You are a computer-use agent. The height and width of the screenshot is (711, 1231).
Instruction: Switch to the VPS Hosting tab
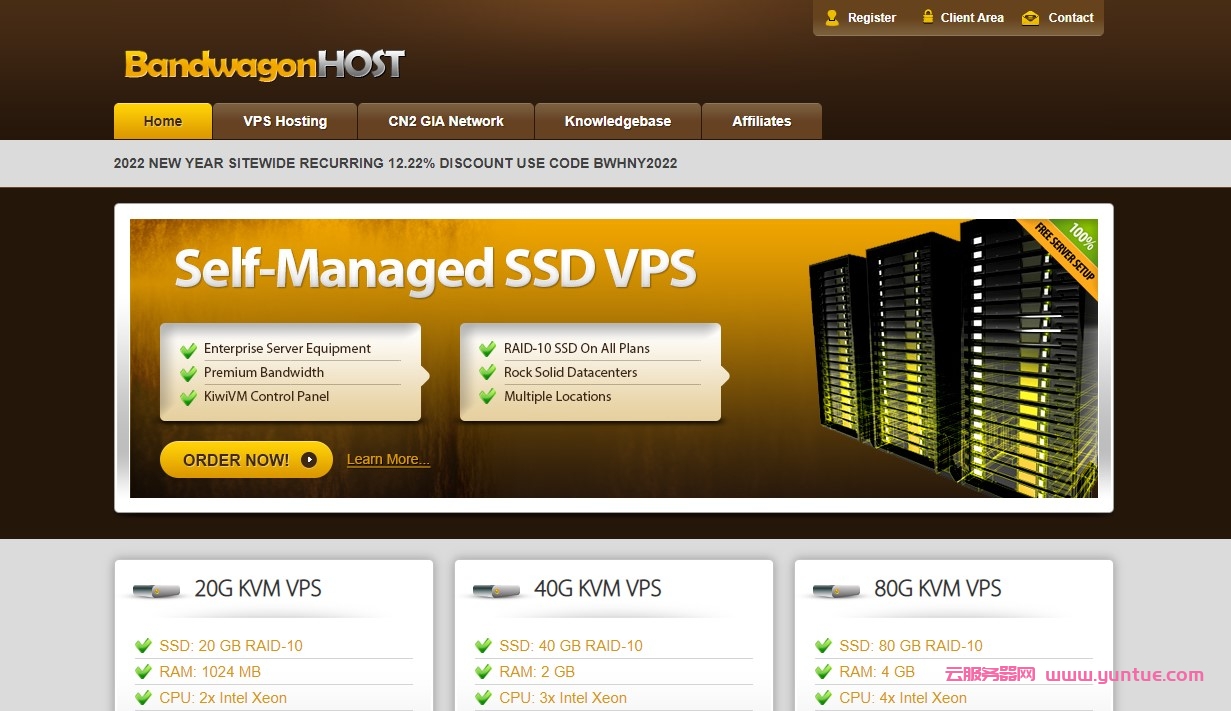(x=284, y=121)
